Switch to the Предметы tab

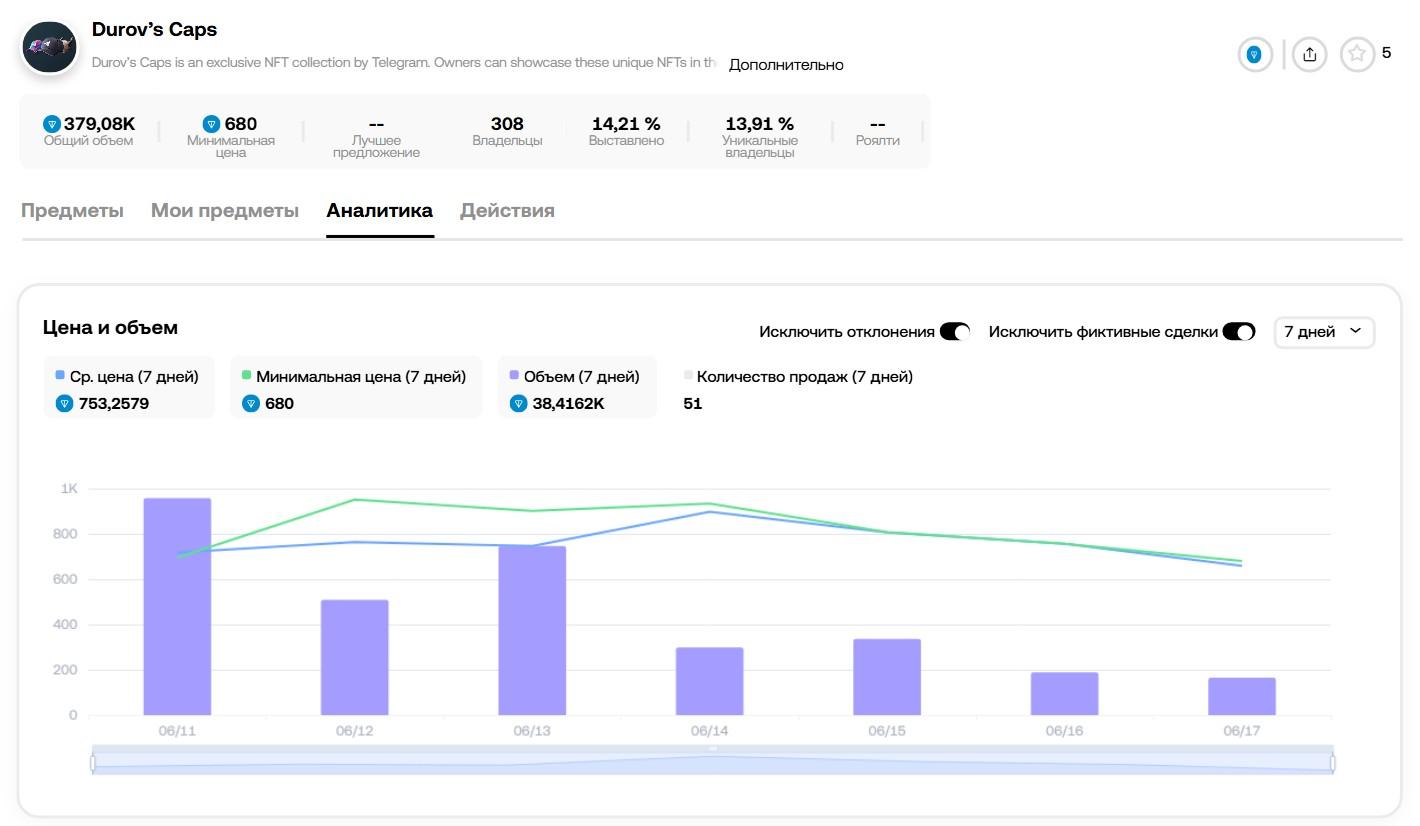point(72,210)
